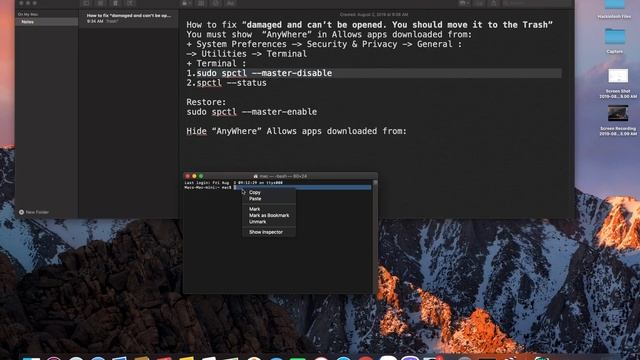Click the "Hide AnyWhere Allows apps" line
Viewport: 640px width, 360px height.
pos(297,131)
